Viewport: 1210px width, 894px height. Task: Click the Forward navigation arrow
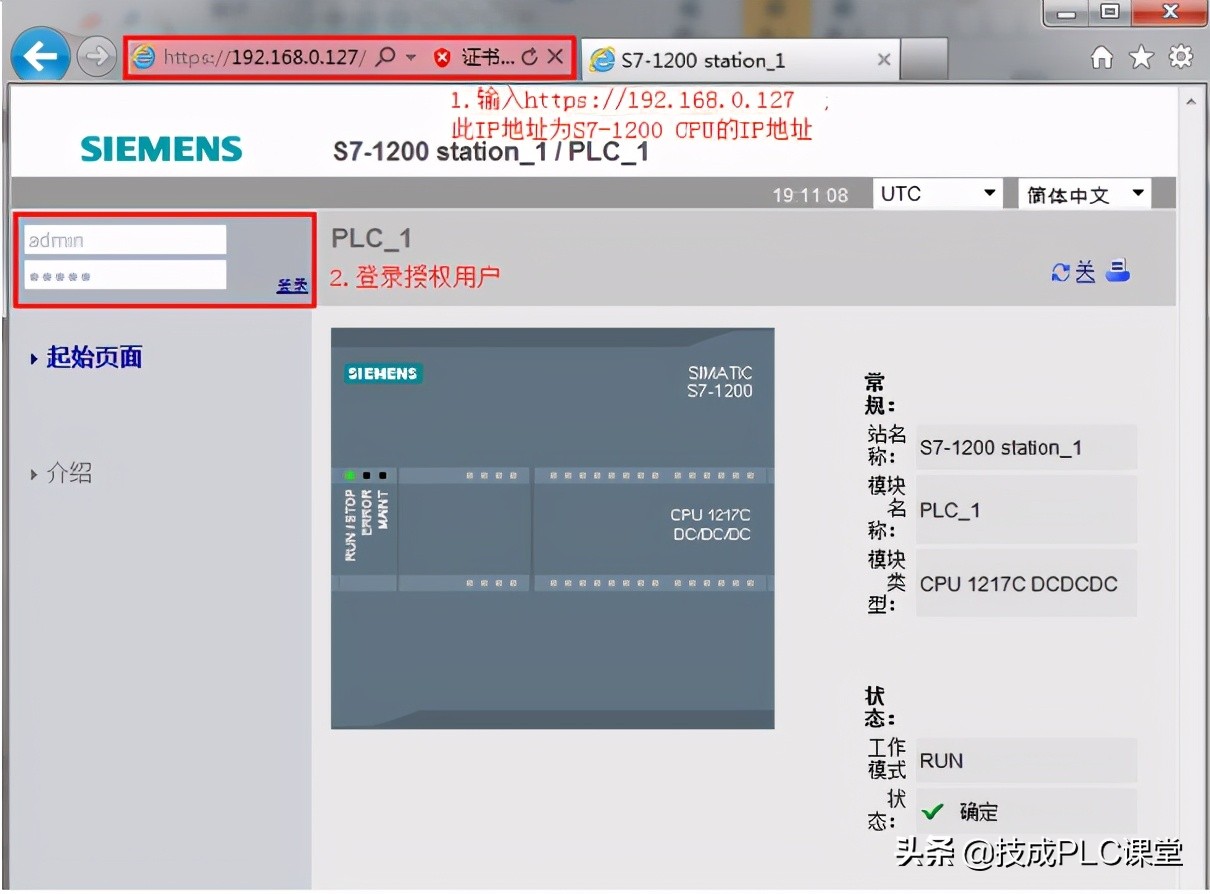coord(96,56)
